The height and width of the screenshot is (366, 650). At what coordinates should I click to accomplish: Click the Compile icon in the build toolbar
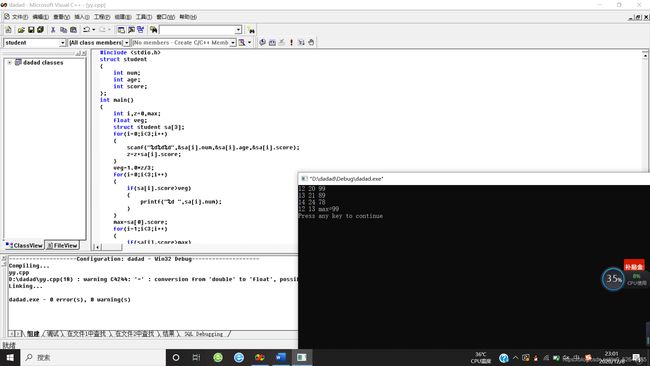262,42
